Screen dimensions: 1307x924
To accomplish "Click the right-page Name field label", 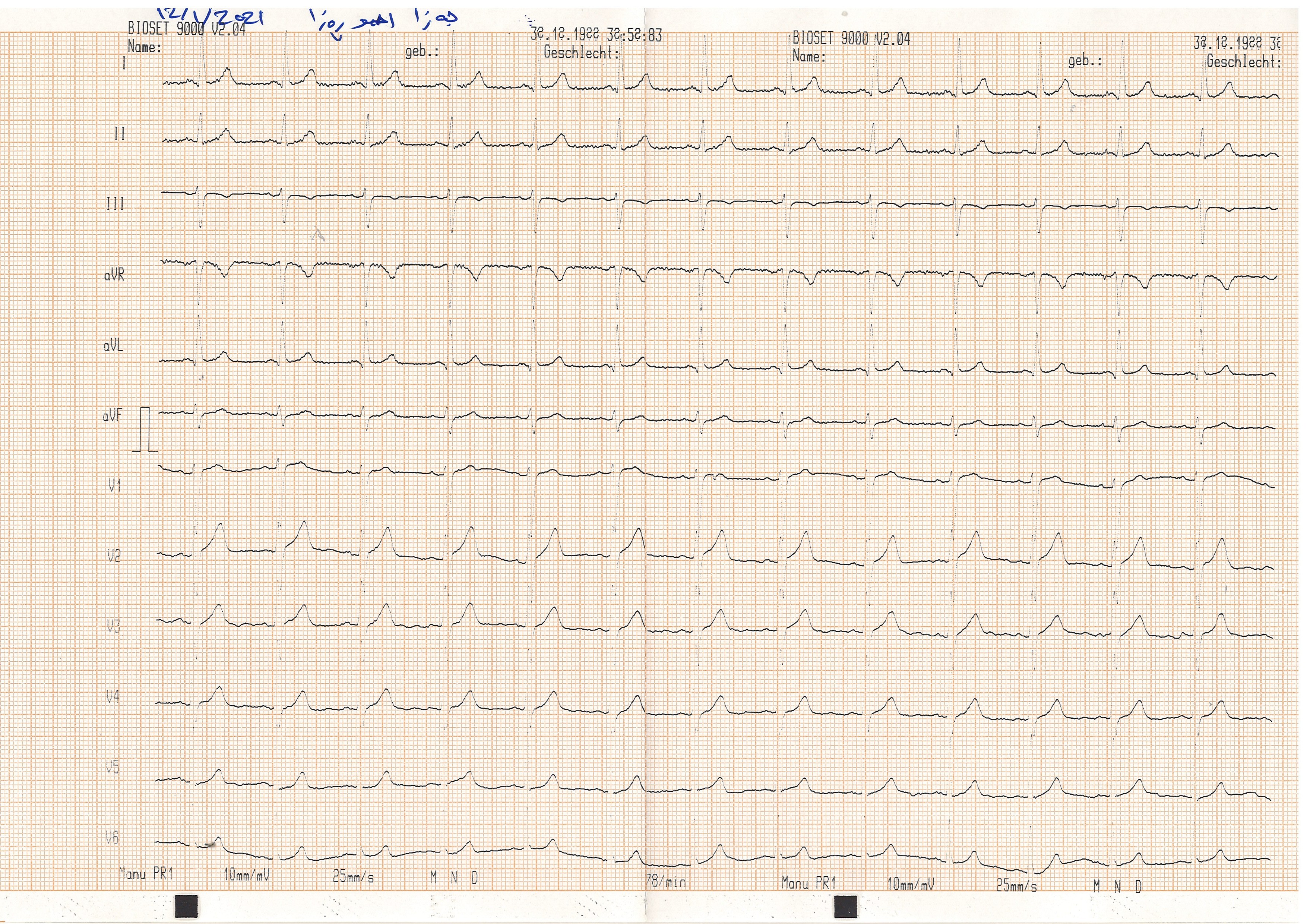I will 808,56.
